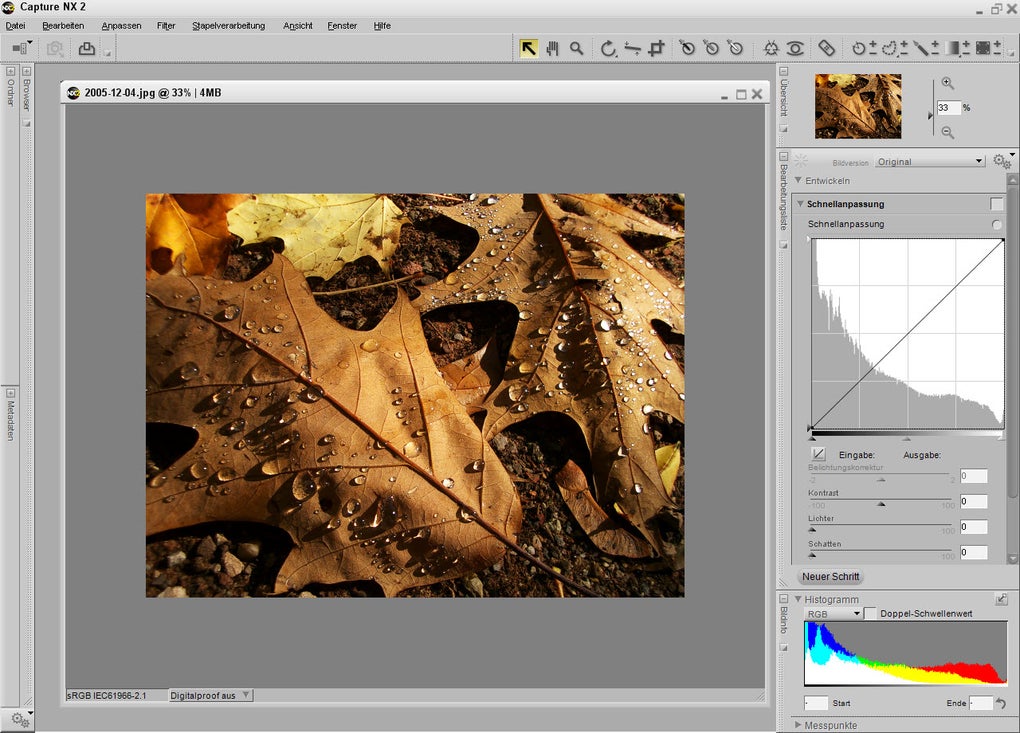Viewport: 1020px width, 733px height.
Task: Select the Red-Eye control point tool
Action: [x=795, y=48]
